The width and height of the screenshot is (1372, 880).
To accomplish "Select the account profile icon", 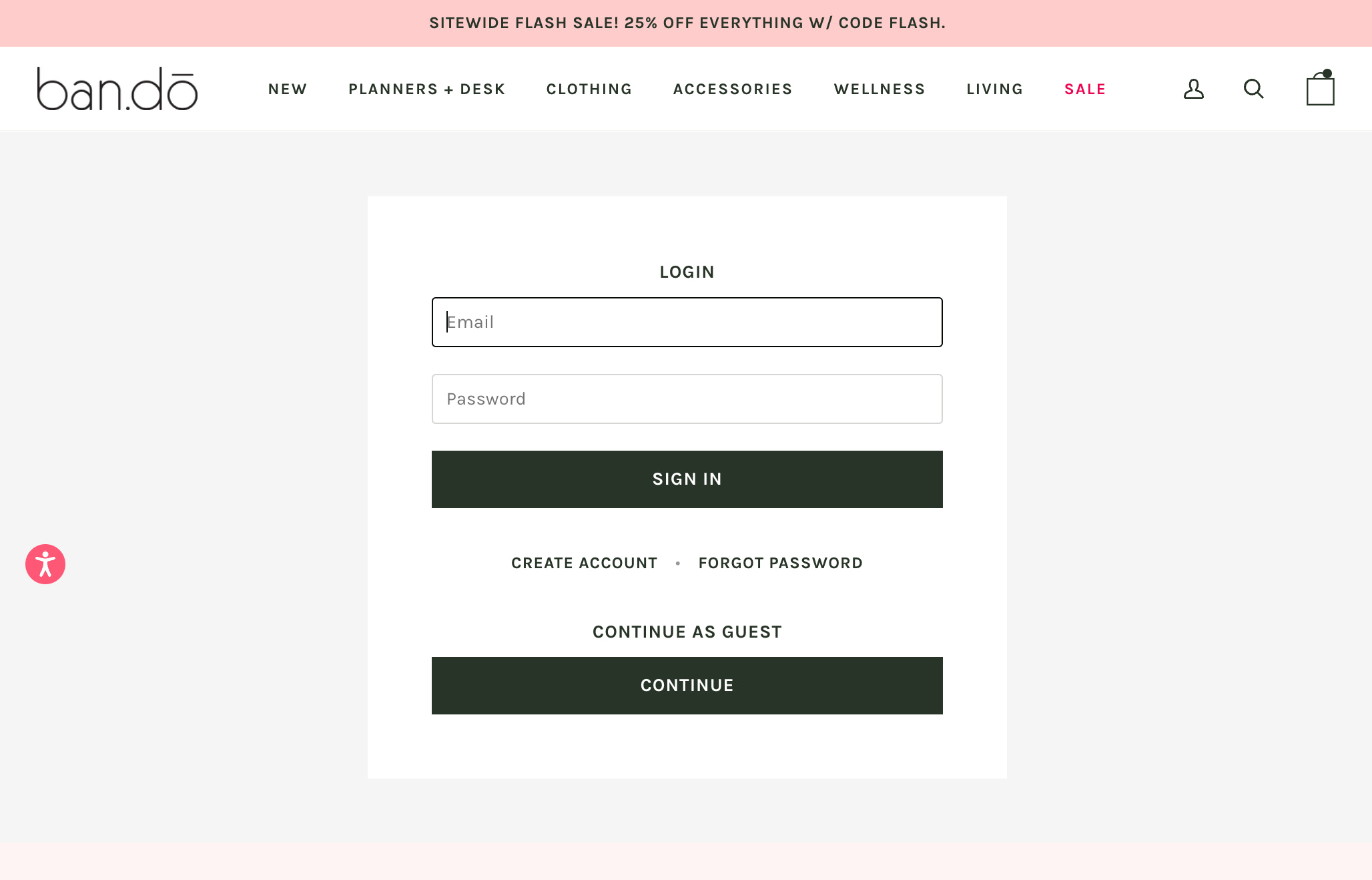I will 1193,88.
